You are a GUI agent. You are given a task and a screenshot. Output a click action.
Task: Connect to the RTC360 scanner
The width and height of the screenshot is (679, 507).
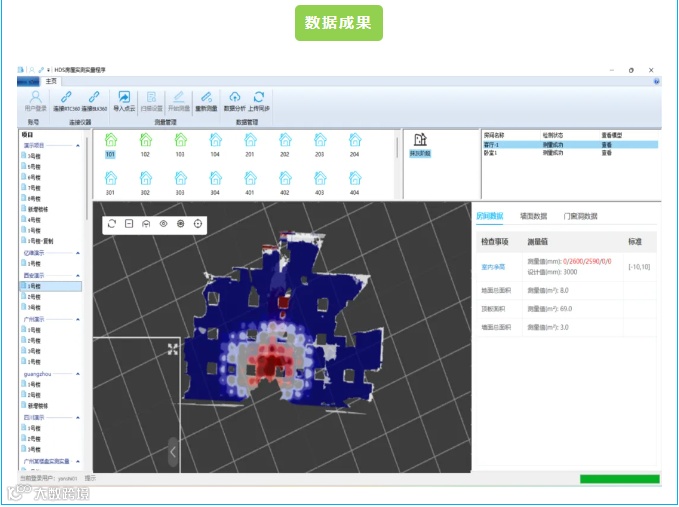coord(66,101)
